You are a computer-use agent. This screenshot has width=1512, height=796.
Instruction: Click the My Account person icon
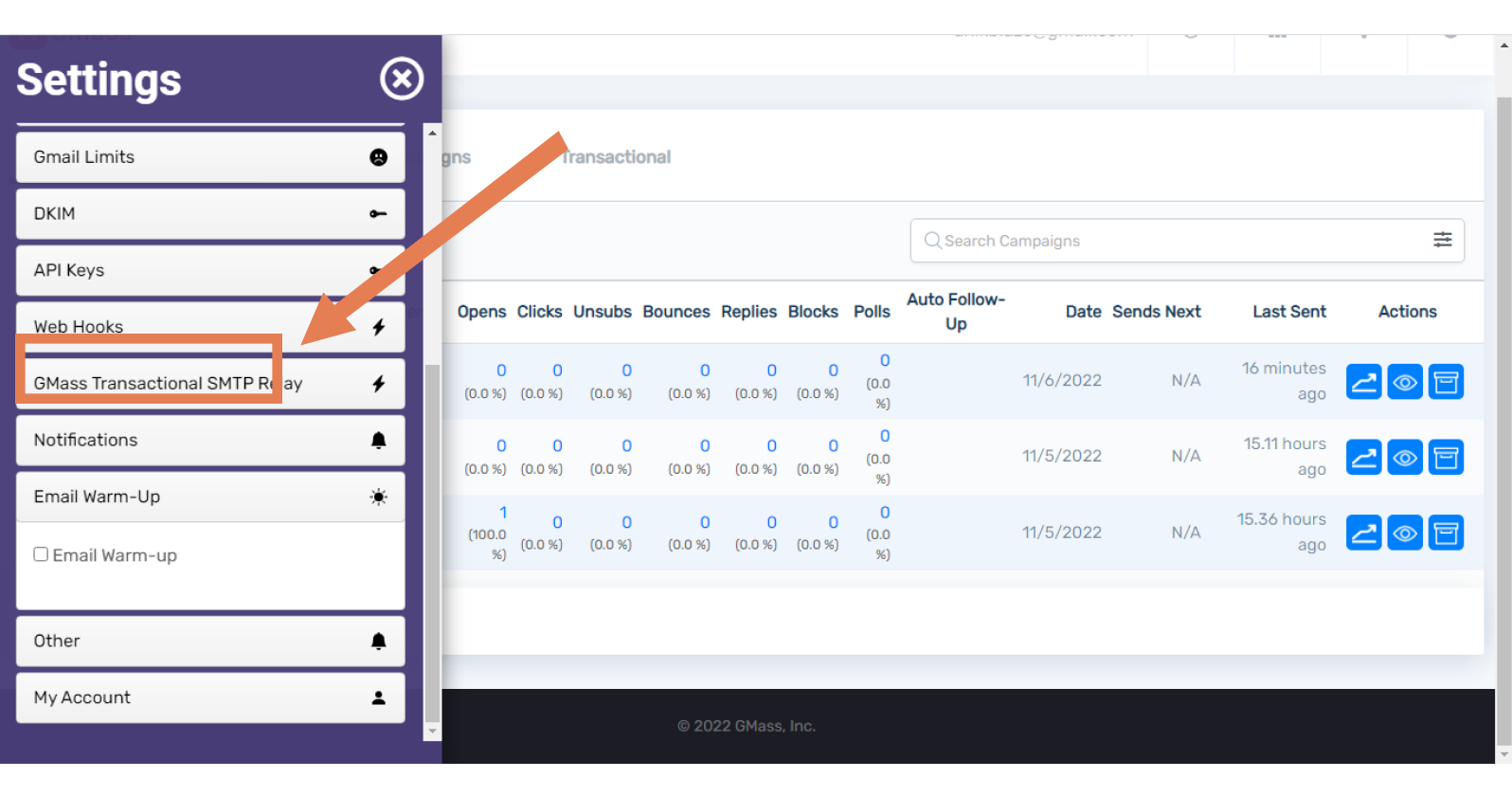378,698
